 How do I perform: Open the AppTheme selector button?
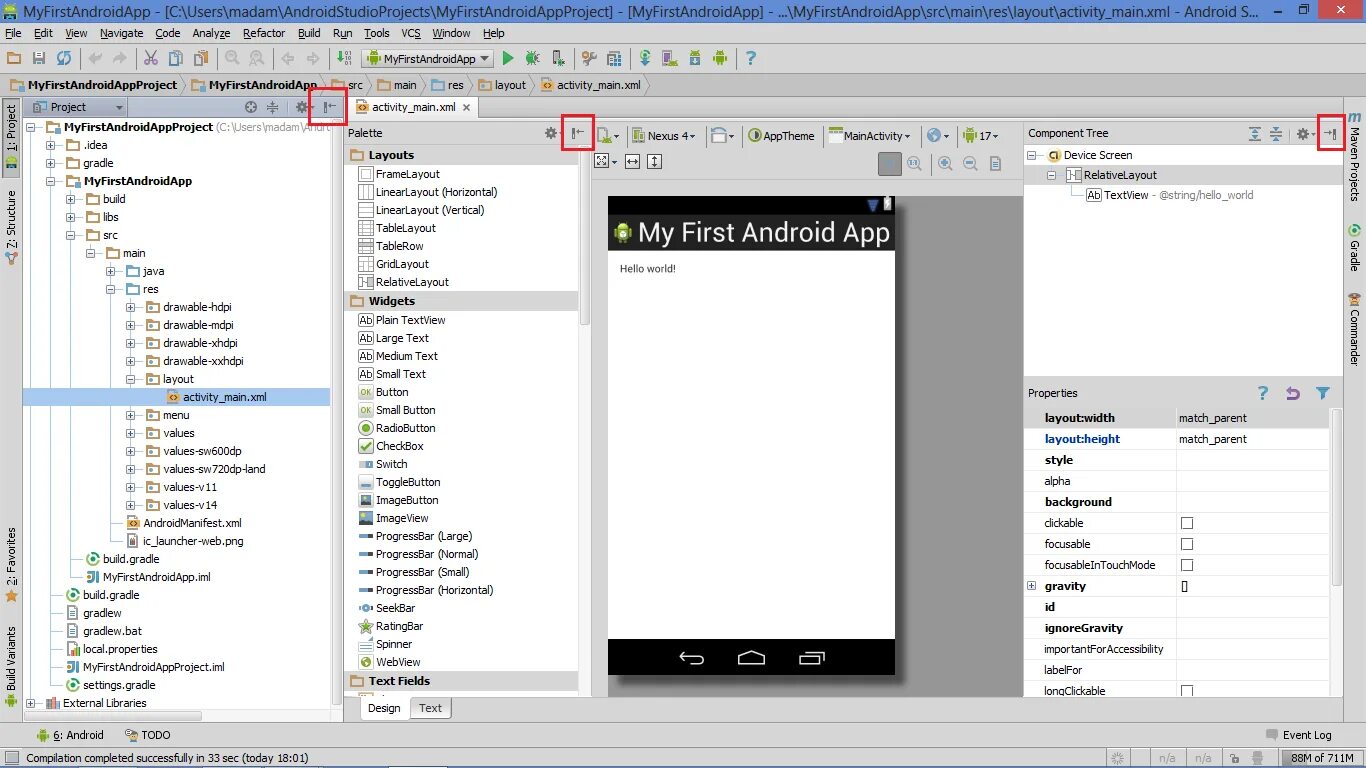point(782,136)
